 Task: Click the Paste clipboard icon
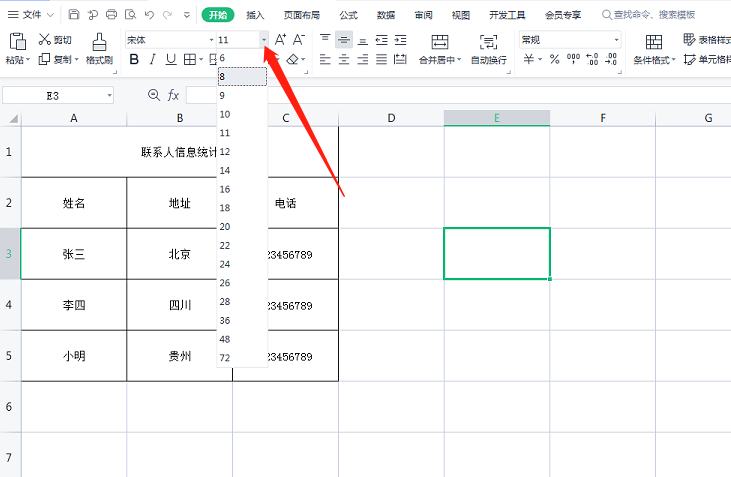click(x=17, y=41)
